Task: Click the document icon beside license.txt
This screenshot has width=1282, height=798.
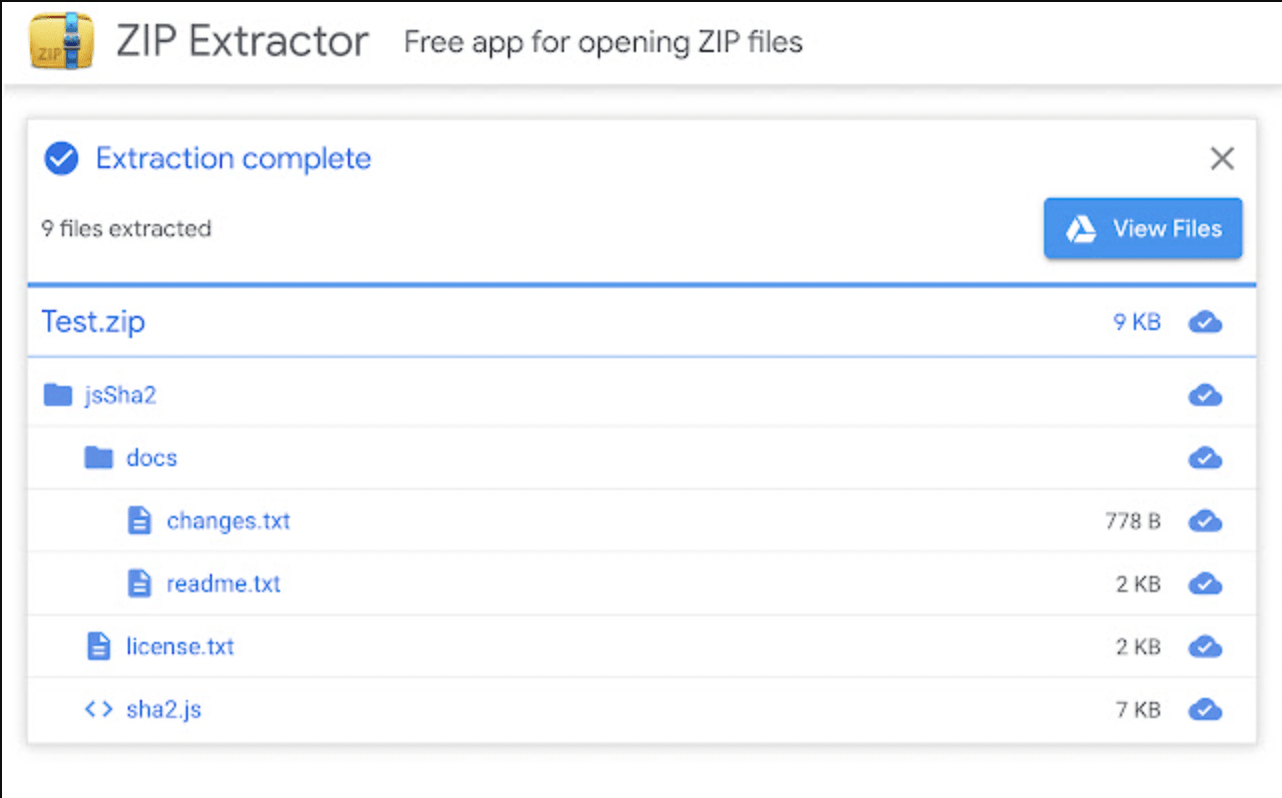Action: point(98,646)
